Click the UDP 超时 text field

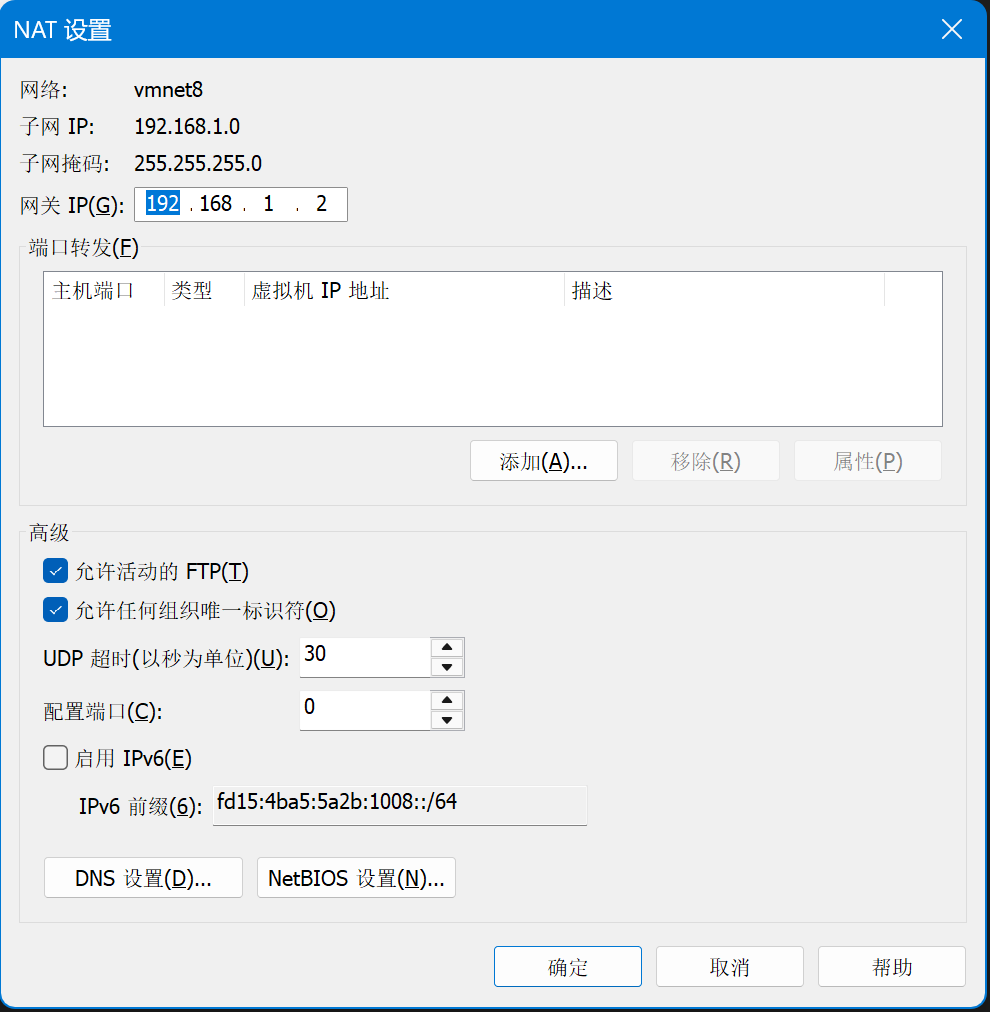pyautogui.click(x=364, y=657)
